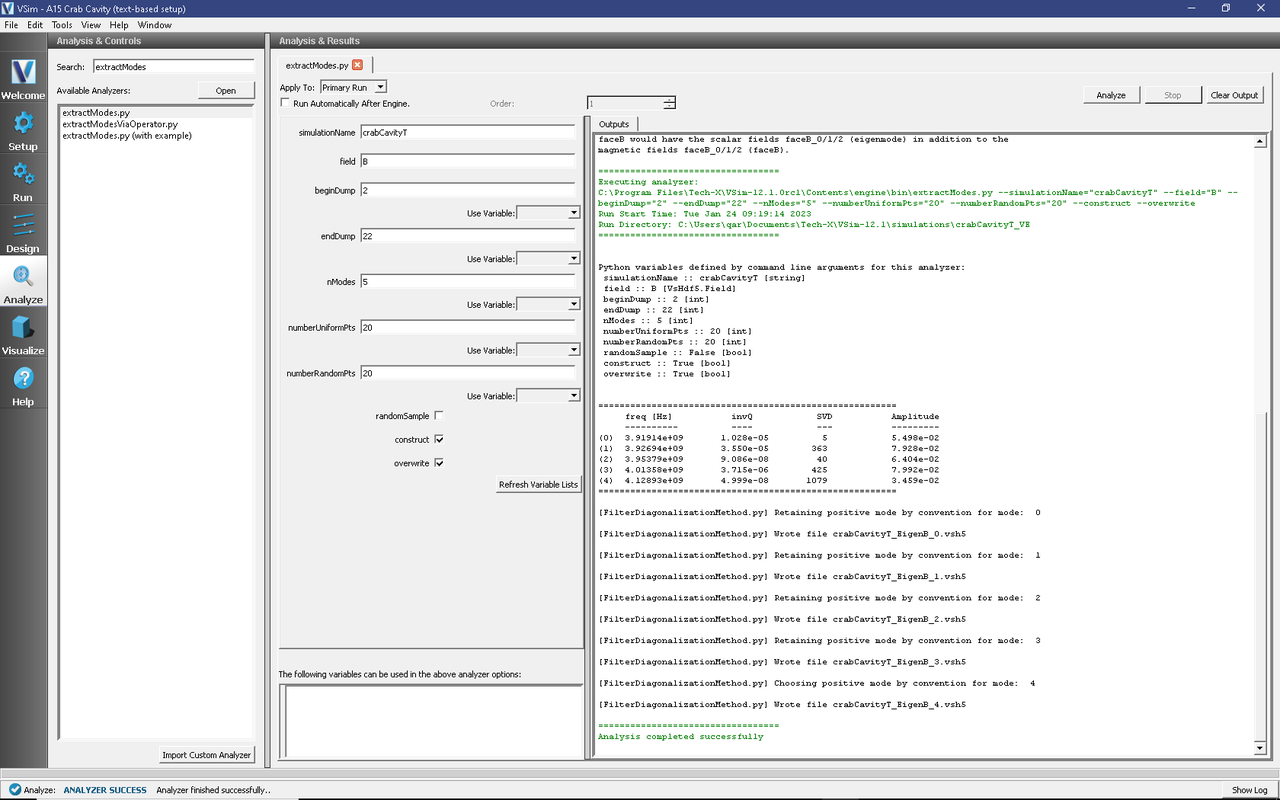Open the View menu
Image resolution: width=1280 pixels, height=800 pixels.
click(x=91, y=24)
